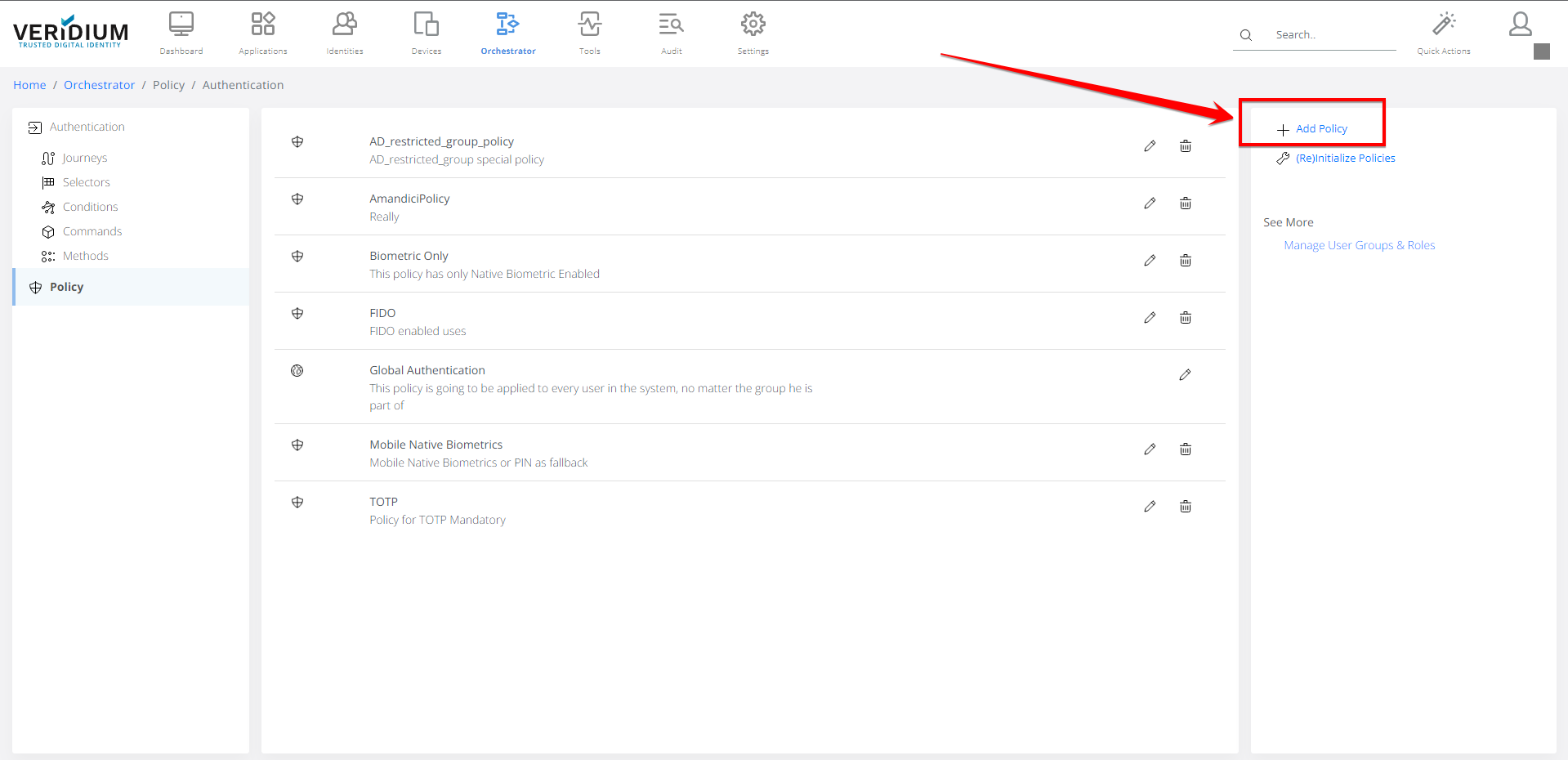Delete the TOTP policy

pos(1185,507)
